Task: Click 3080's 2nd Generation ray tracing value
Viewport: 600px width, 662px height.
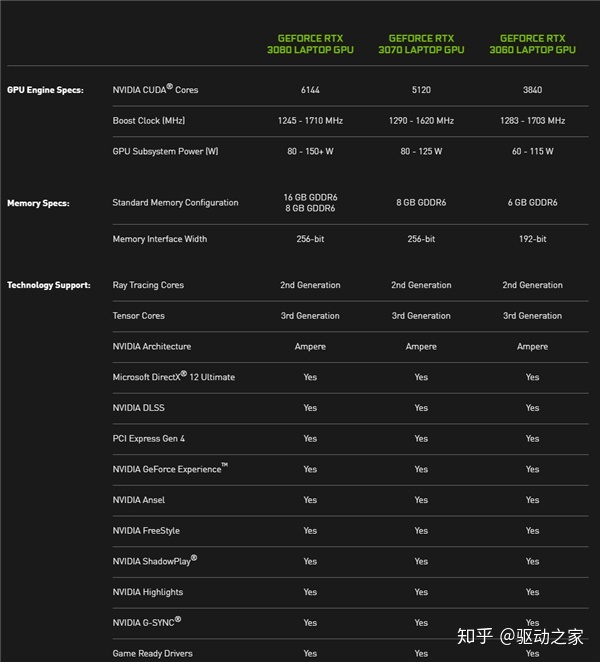Action: click(310, 285)
